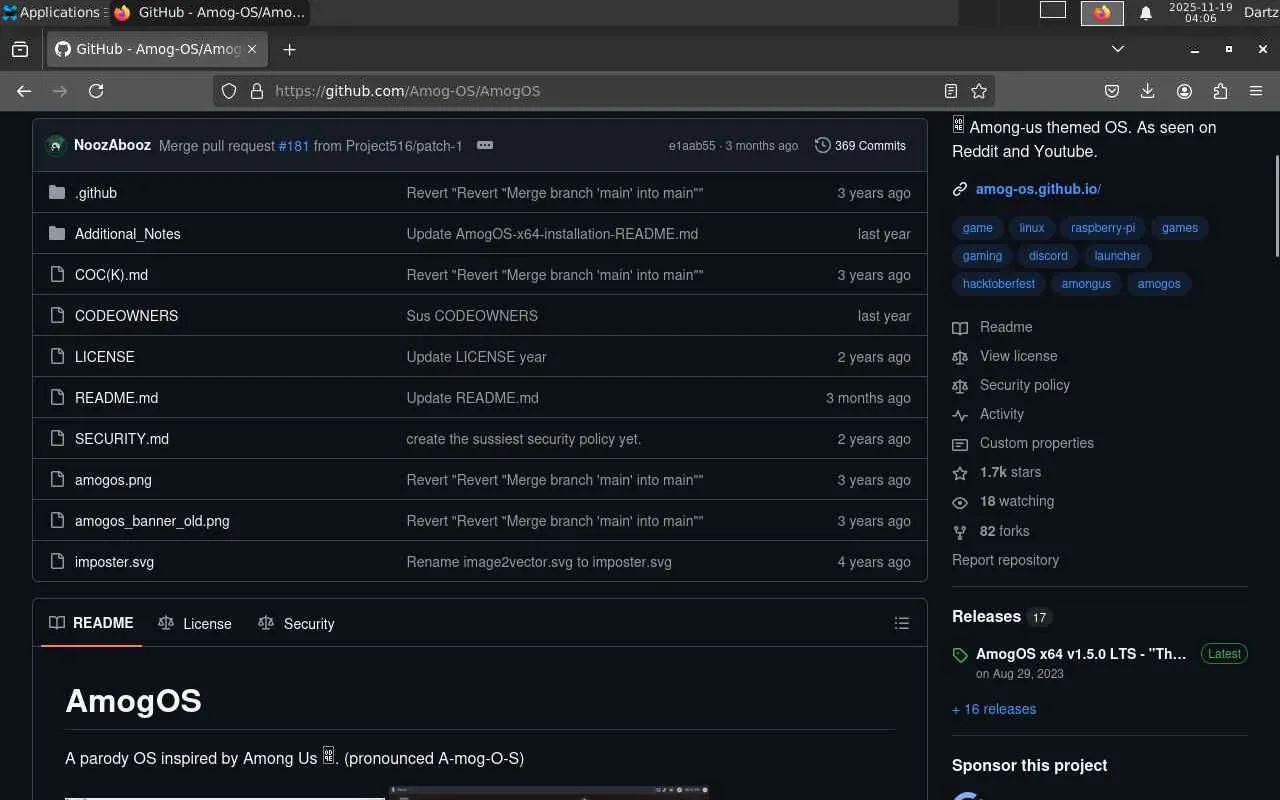The width and height of the screenshot is (1280, 800).
Task: Open the amogos.png file
Action: (113, 480)
